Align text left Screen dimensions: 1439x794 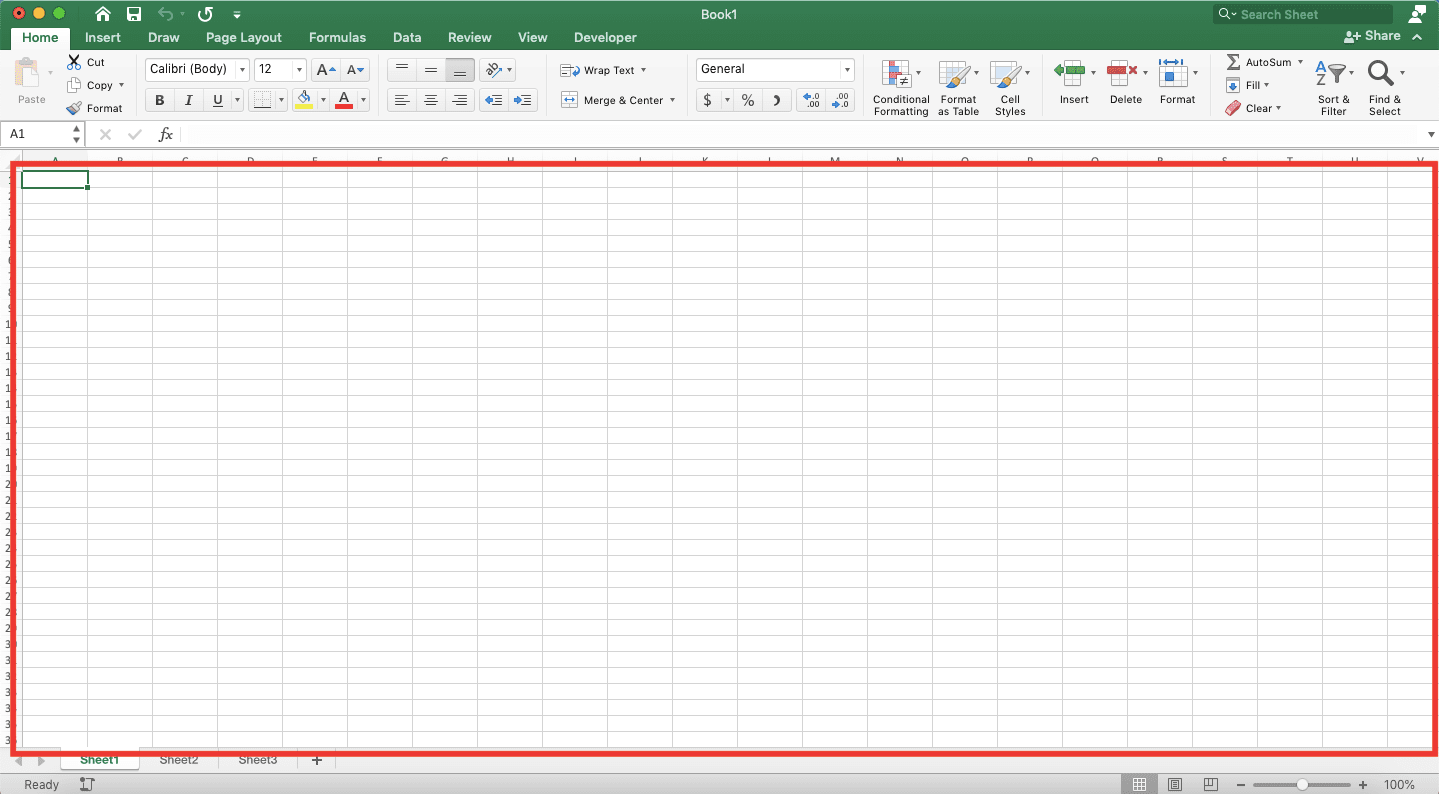coord(402,100)
